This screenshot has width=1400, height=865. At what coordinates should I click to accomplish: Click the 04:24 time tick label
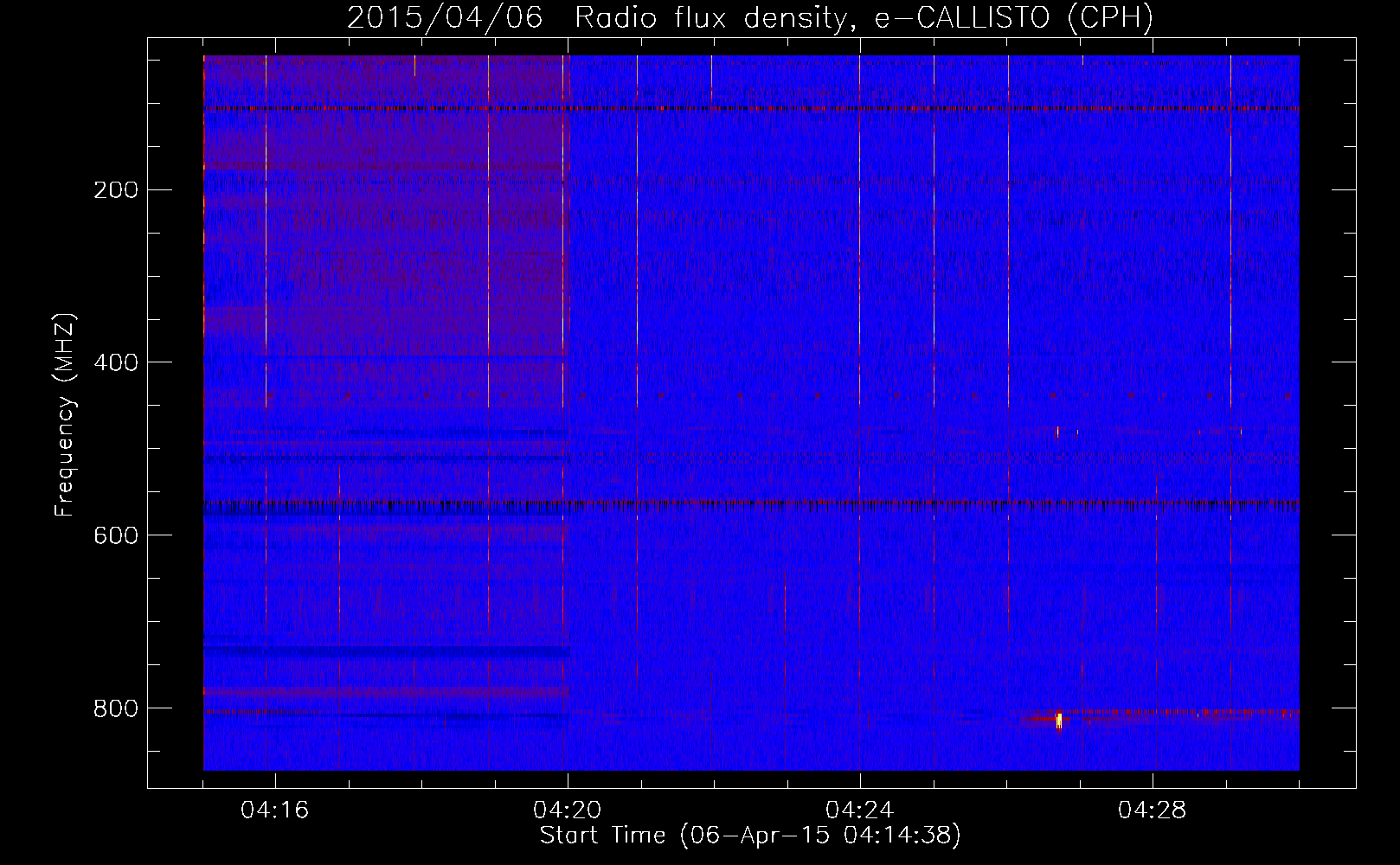pos(860,811)
